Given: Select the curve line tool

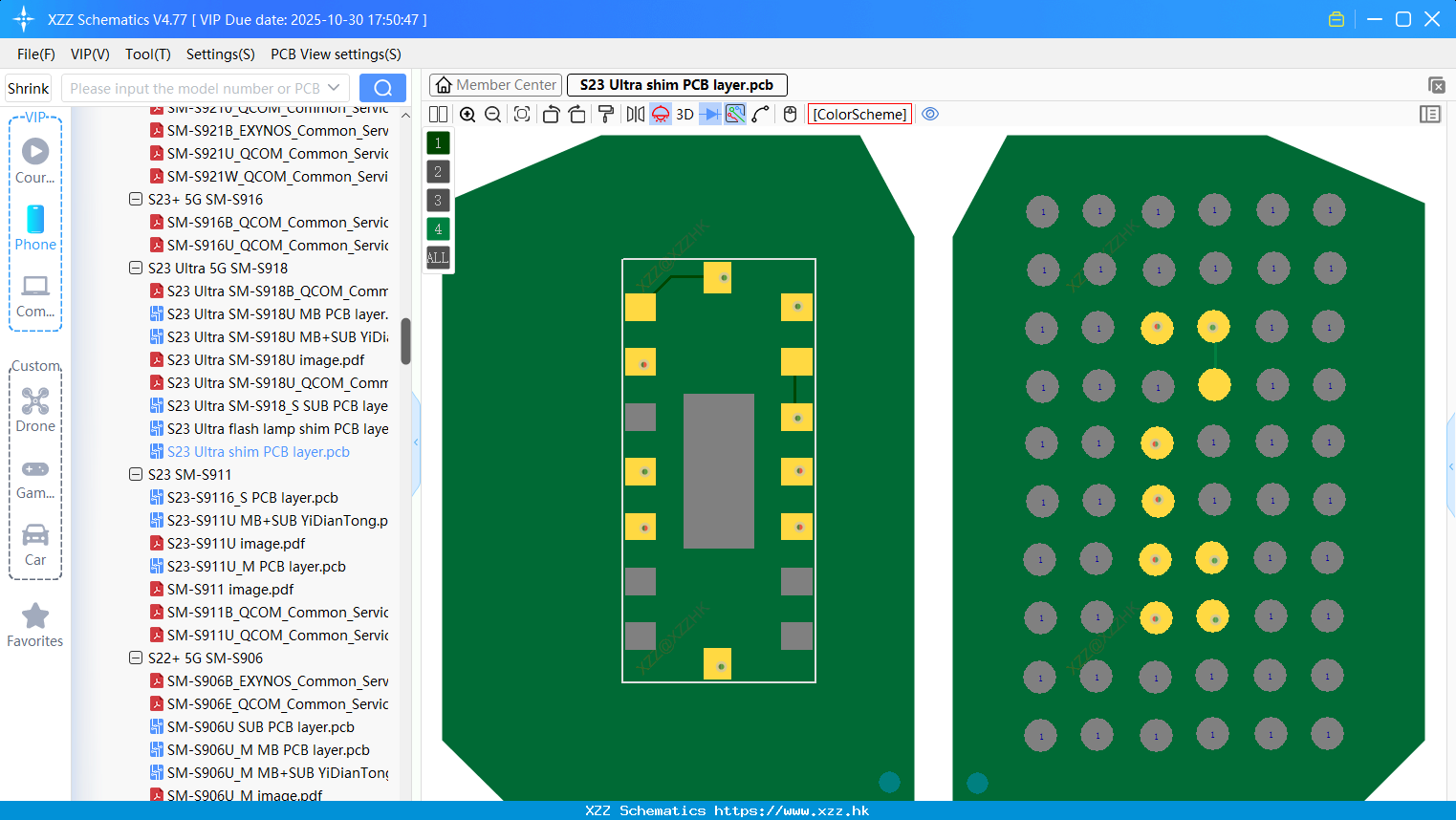Looking at the screenshot, I should point(761,115).
